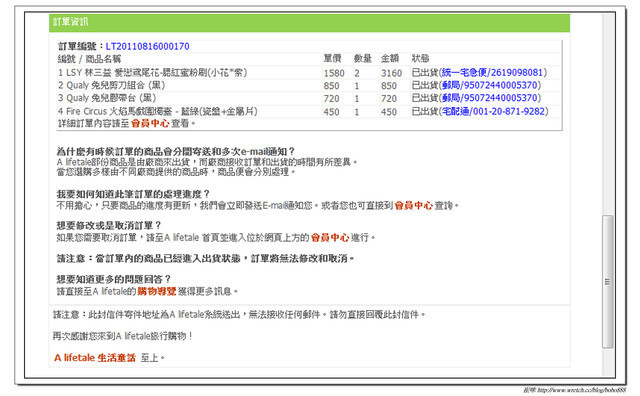Click heading 我要如何知道此筆訂單的處理進度？

click(133, 194)
